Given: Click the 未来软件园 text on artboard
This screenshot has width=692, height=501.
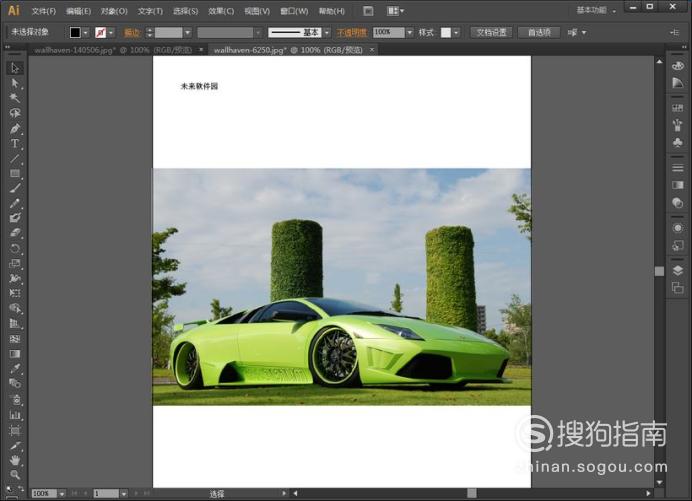Looking at the screenshot, I should (x=199, y=86).
